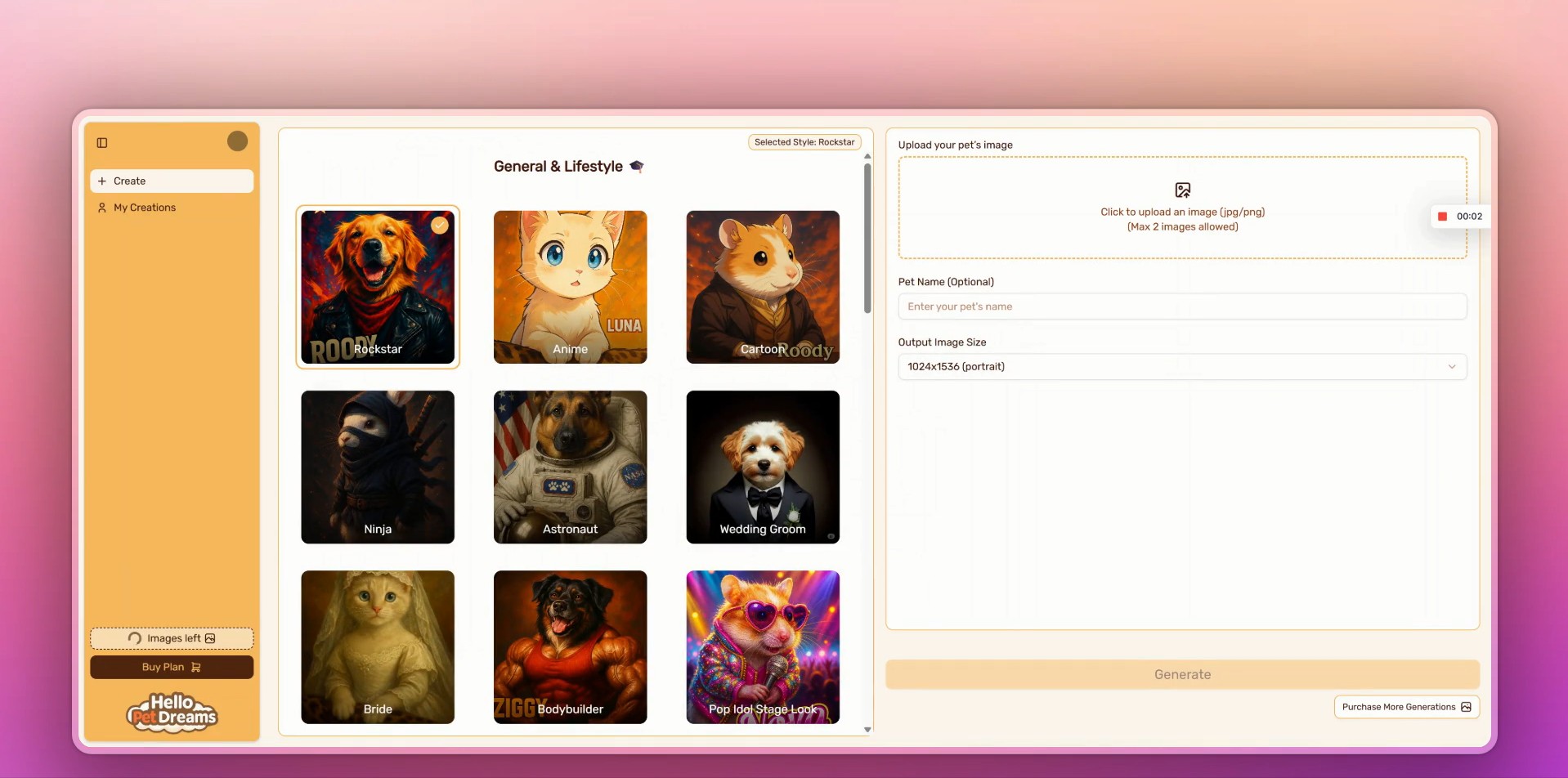Screen dimensions: 1568x778
Task: Deselect Rockstar using its checkmark badge
Action: 439,224
